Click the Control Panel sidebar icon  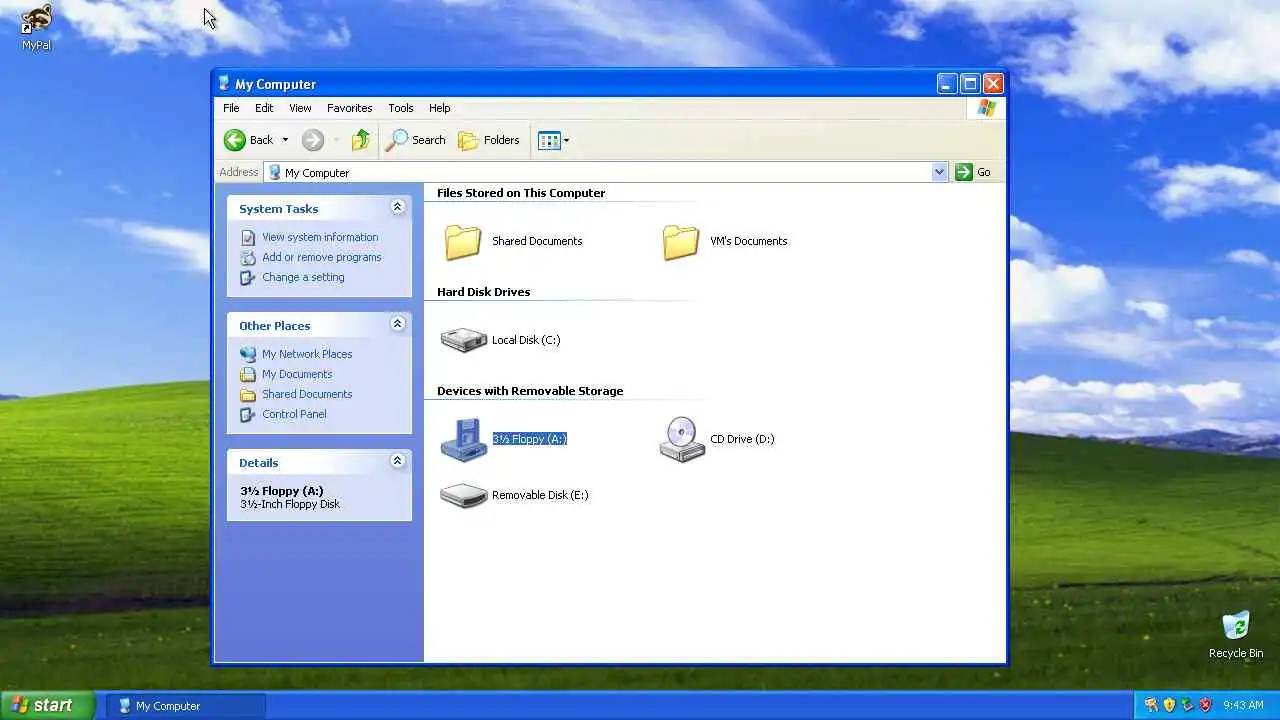tap(248, 414)
